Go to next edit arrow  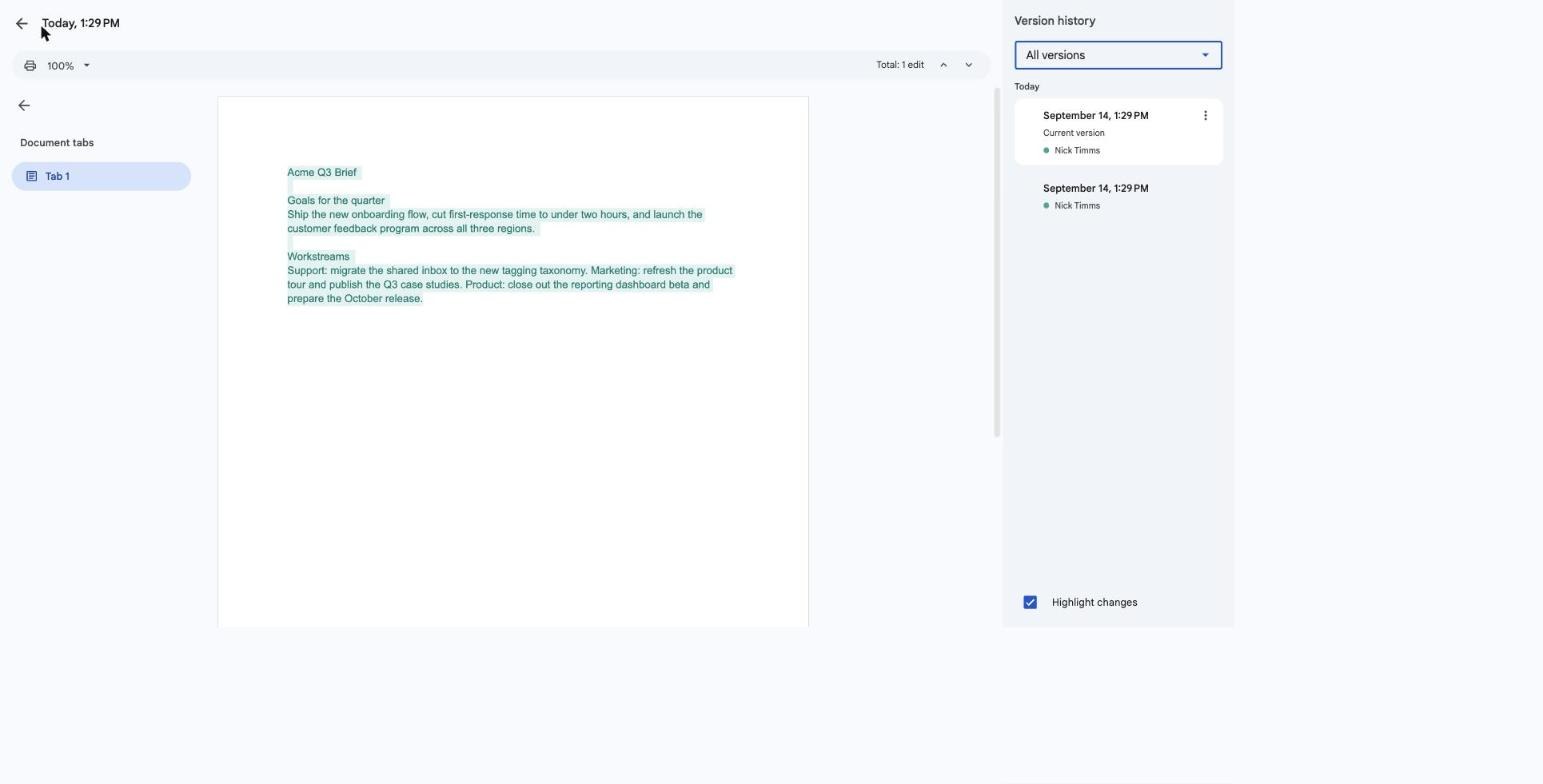click(968, 65)
